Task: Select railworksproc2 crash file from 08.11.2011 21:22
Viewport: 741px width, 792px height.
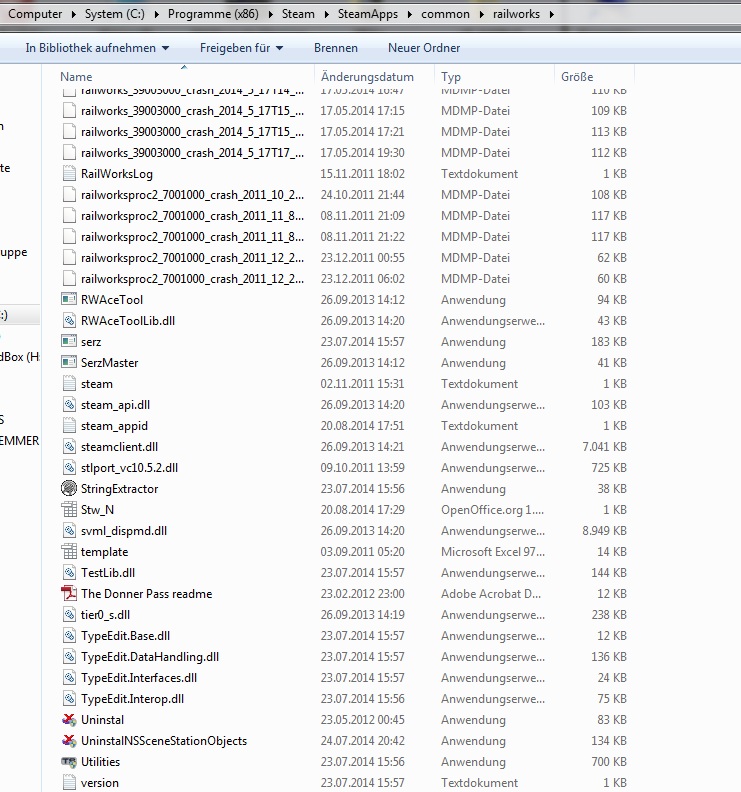Action: coord(192,237)
